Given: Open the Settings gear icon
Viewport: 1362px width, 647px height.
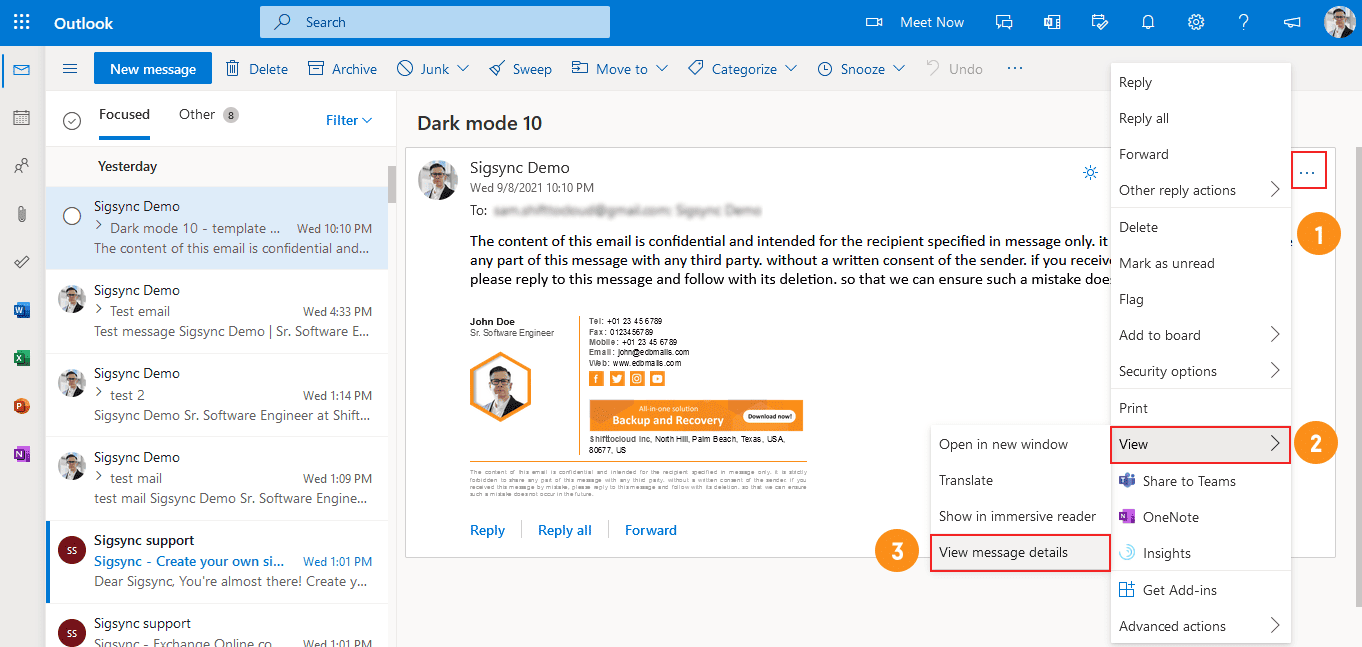Looking at the screenshot, I should [1196, 22].
